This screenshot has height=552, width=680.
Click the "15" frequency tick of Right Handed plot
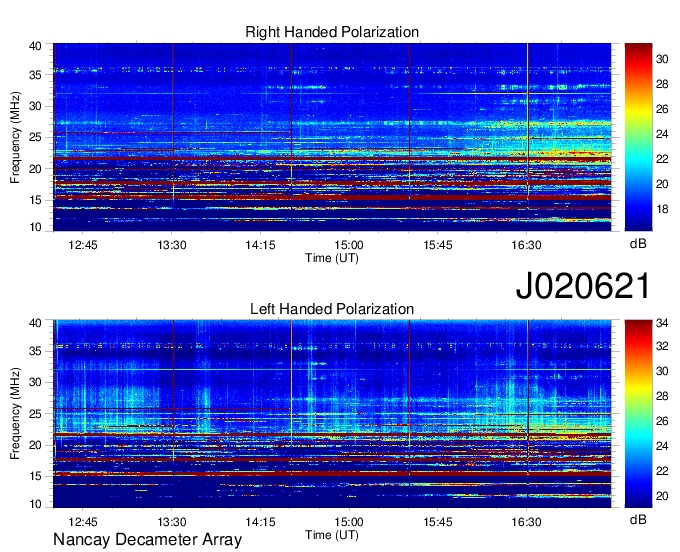[x=36, y=200]
